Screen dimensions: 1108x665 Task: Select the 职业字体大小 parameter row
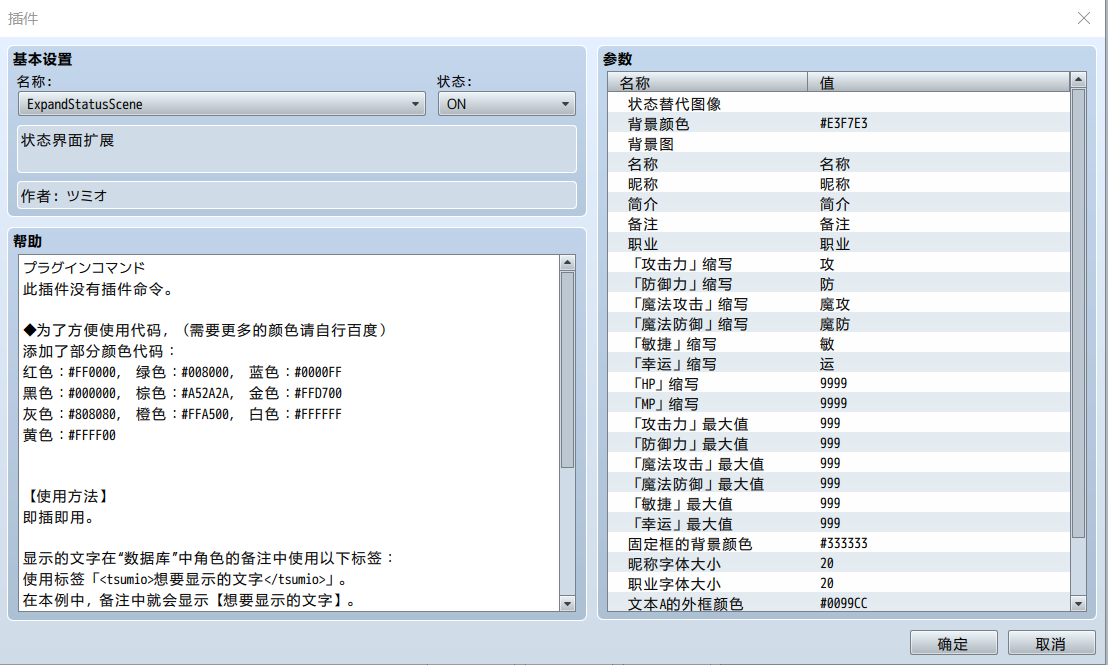point(839,584)
